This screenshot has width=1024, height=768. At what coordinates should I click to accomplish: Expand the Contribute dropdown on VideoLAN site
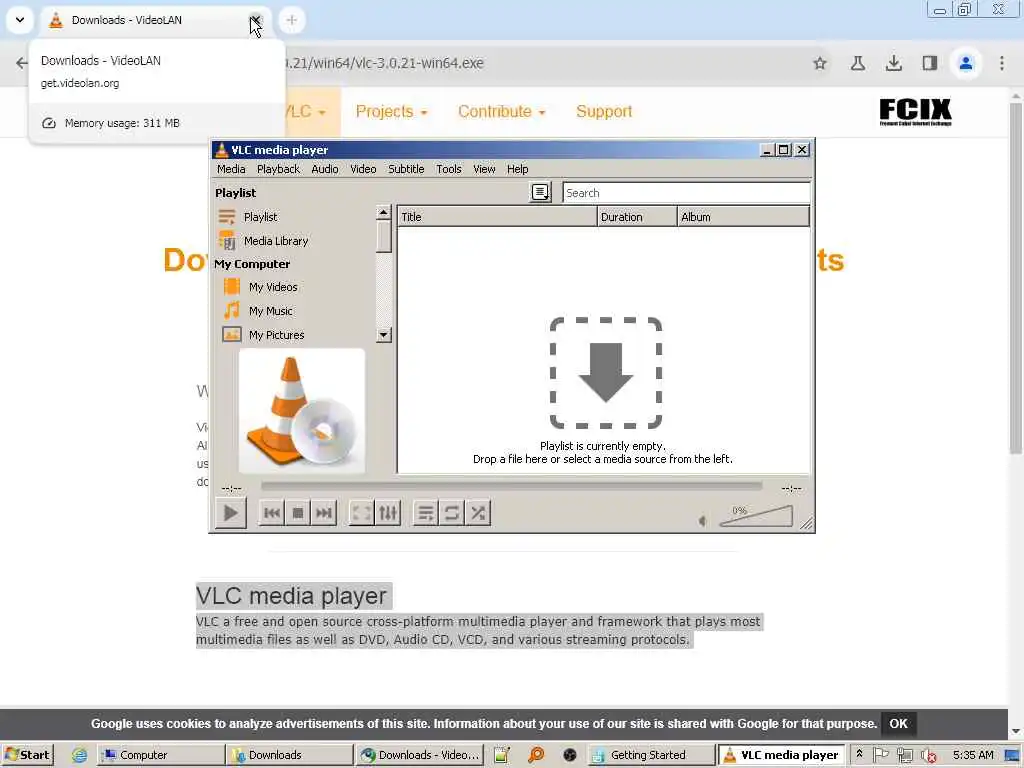[x=502, y=112]
